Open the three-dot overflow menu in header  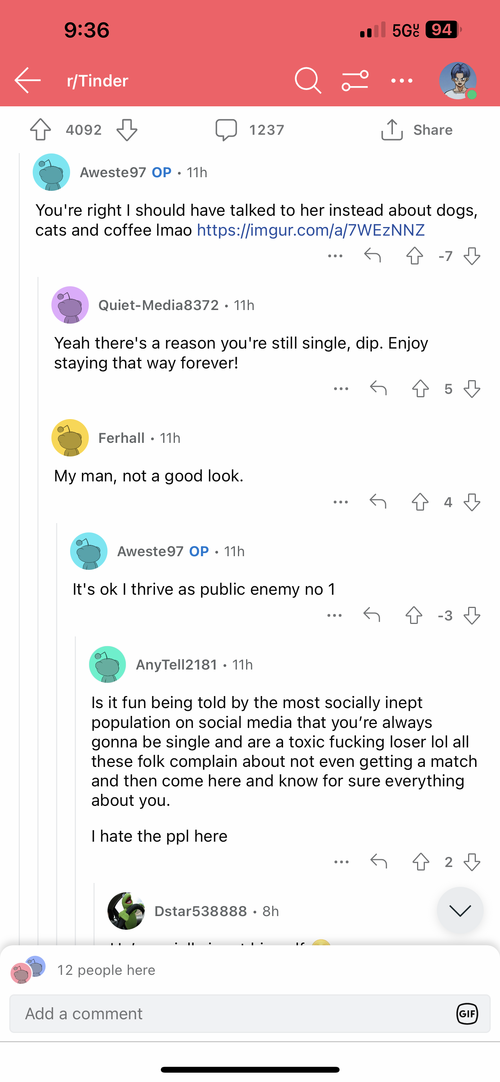(401, 81)
